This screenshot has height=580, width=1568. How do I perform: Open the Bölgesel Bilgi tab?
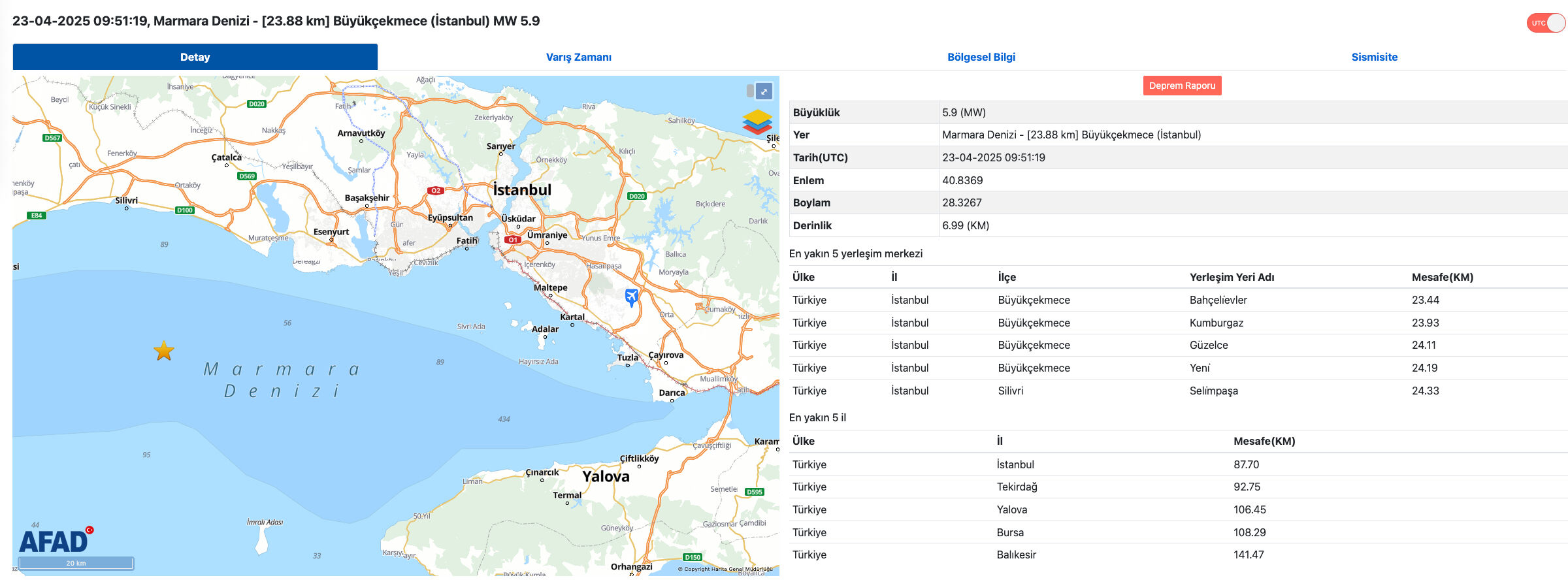tap(981, 57)
